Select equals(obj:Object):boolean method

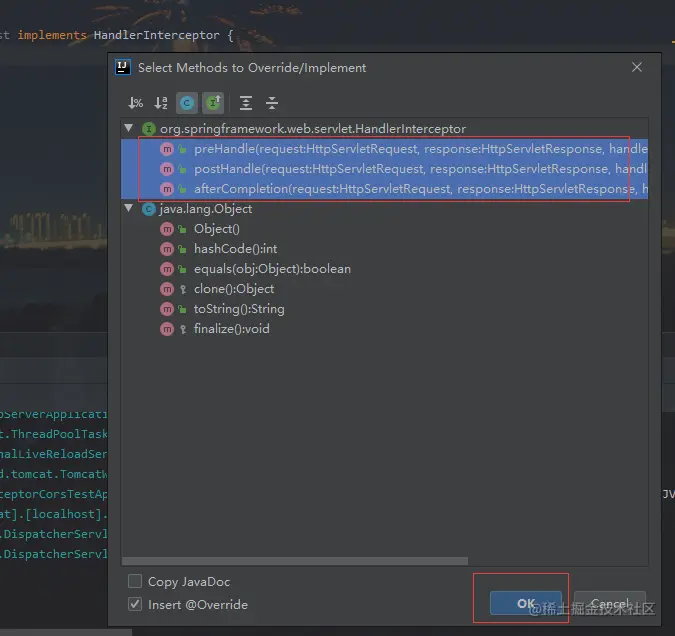(x=384, y=269)
